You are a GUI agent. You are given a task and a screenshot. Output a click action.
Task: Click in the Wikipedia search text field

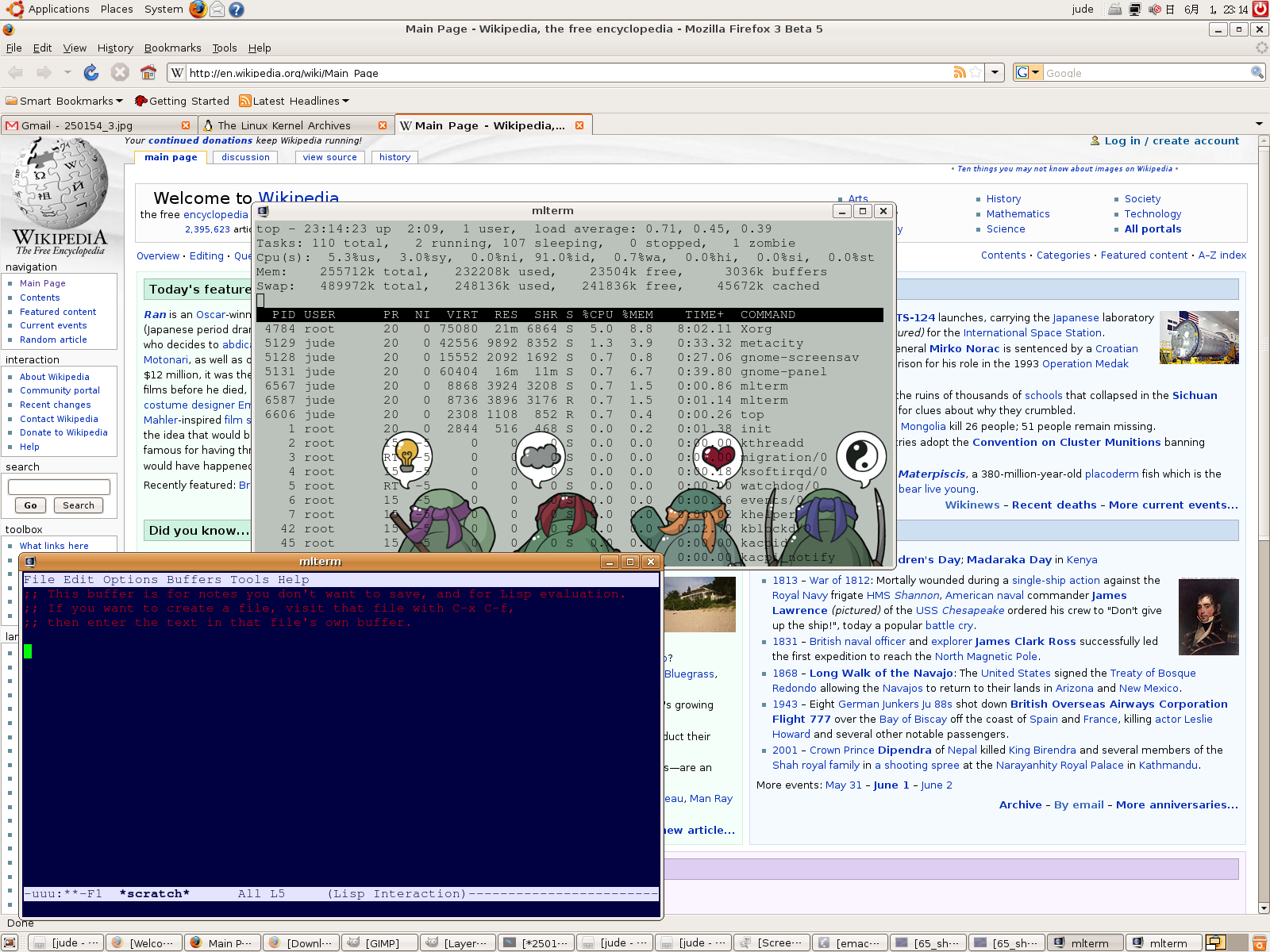(x=59, y=486)
